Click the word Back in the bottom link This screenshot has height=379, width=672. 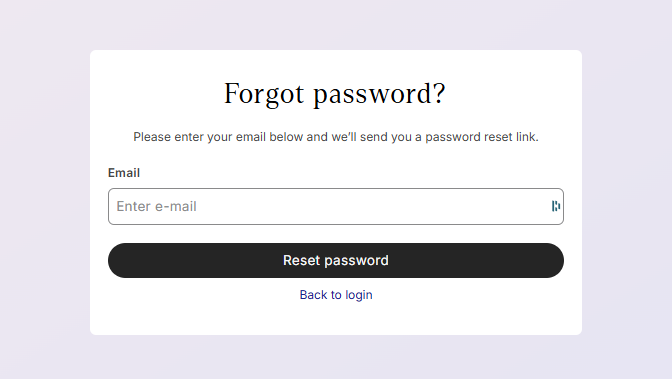pyautogui.click(x=313, y=295)
